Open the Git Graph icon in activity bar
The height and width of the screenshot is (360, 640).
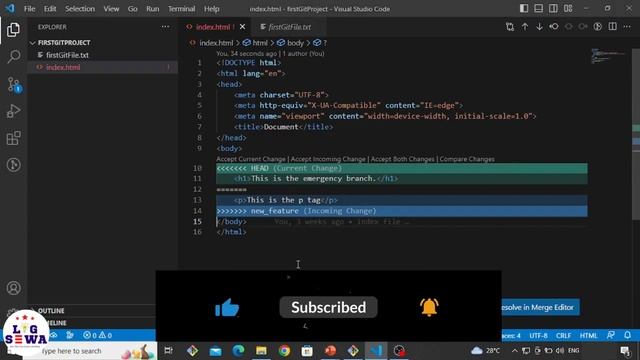click(13, 165)
